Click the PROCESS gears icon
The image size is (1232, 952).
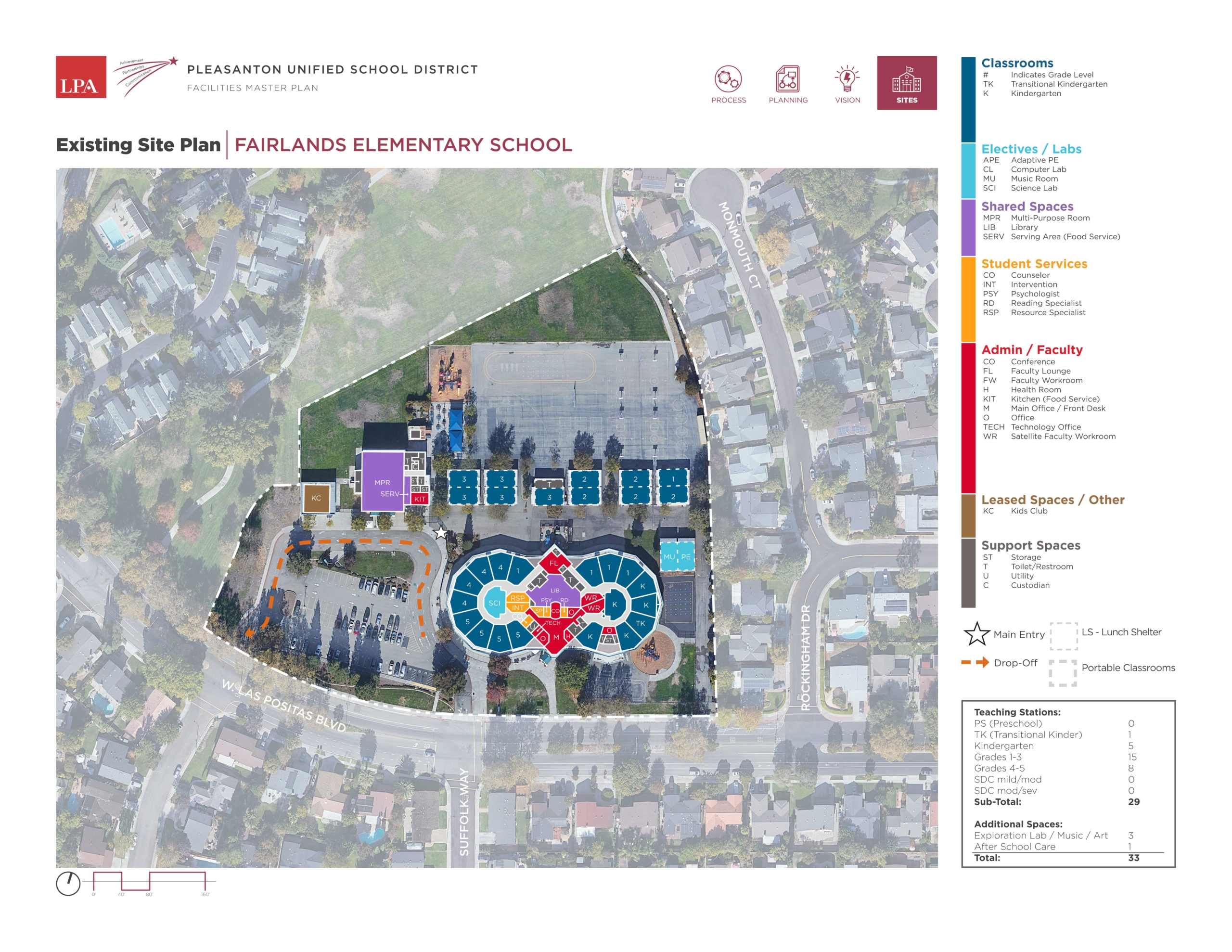tap(728, 79)
